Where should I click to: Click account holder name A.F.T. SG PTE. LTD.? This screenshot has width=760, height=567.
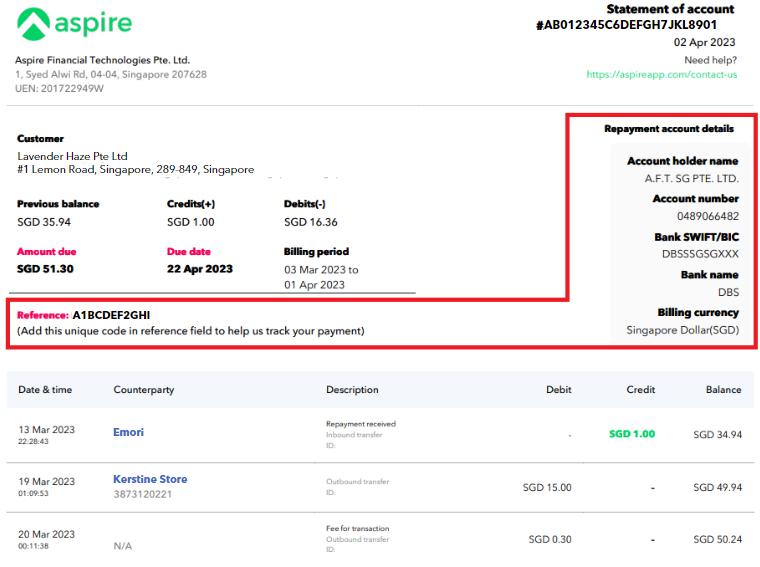(x=692, y=179)
